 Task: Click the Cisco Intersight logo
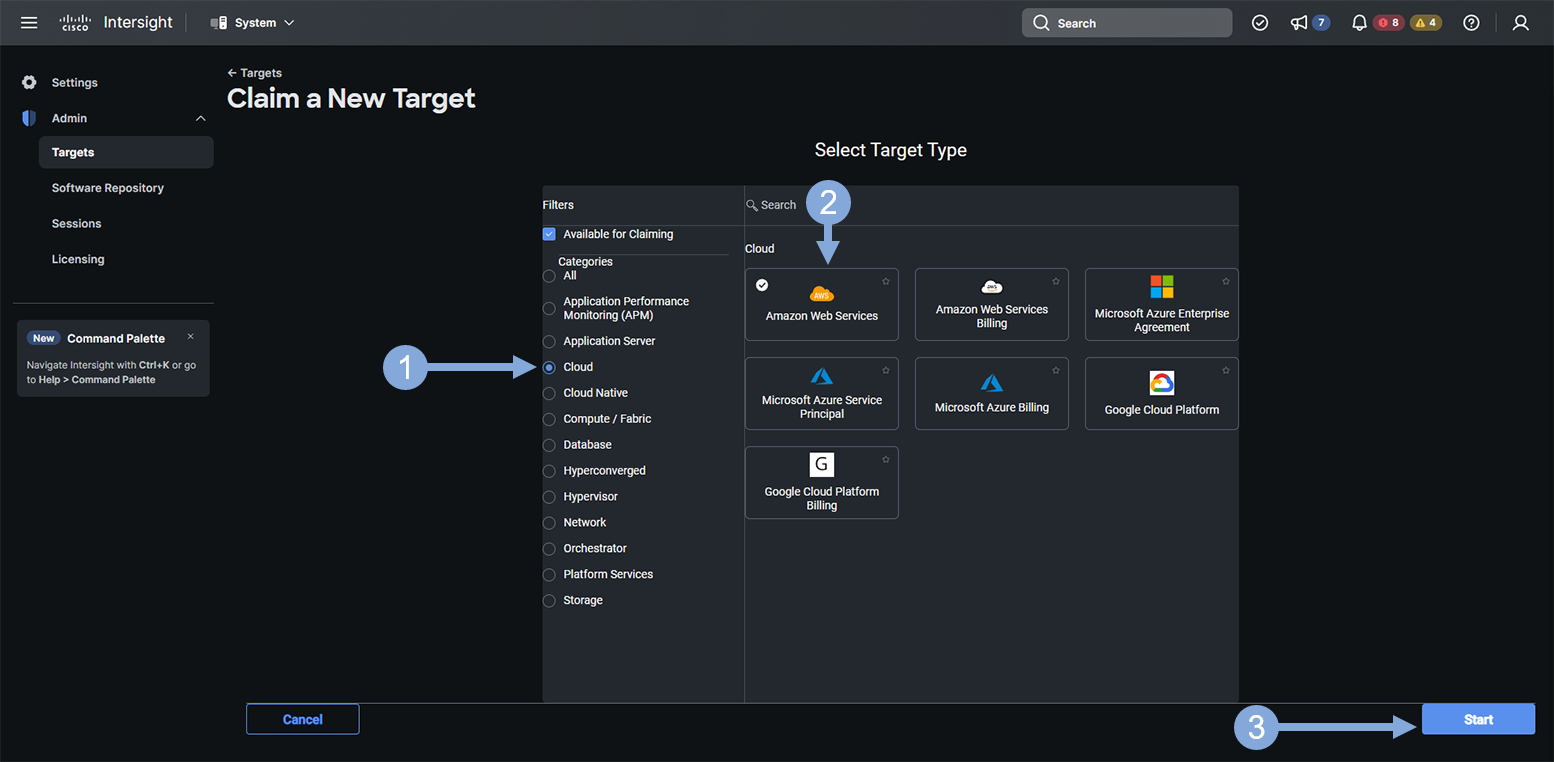[x=116, y=22]
